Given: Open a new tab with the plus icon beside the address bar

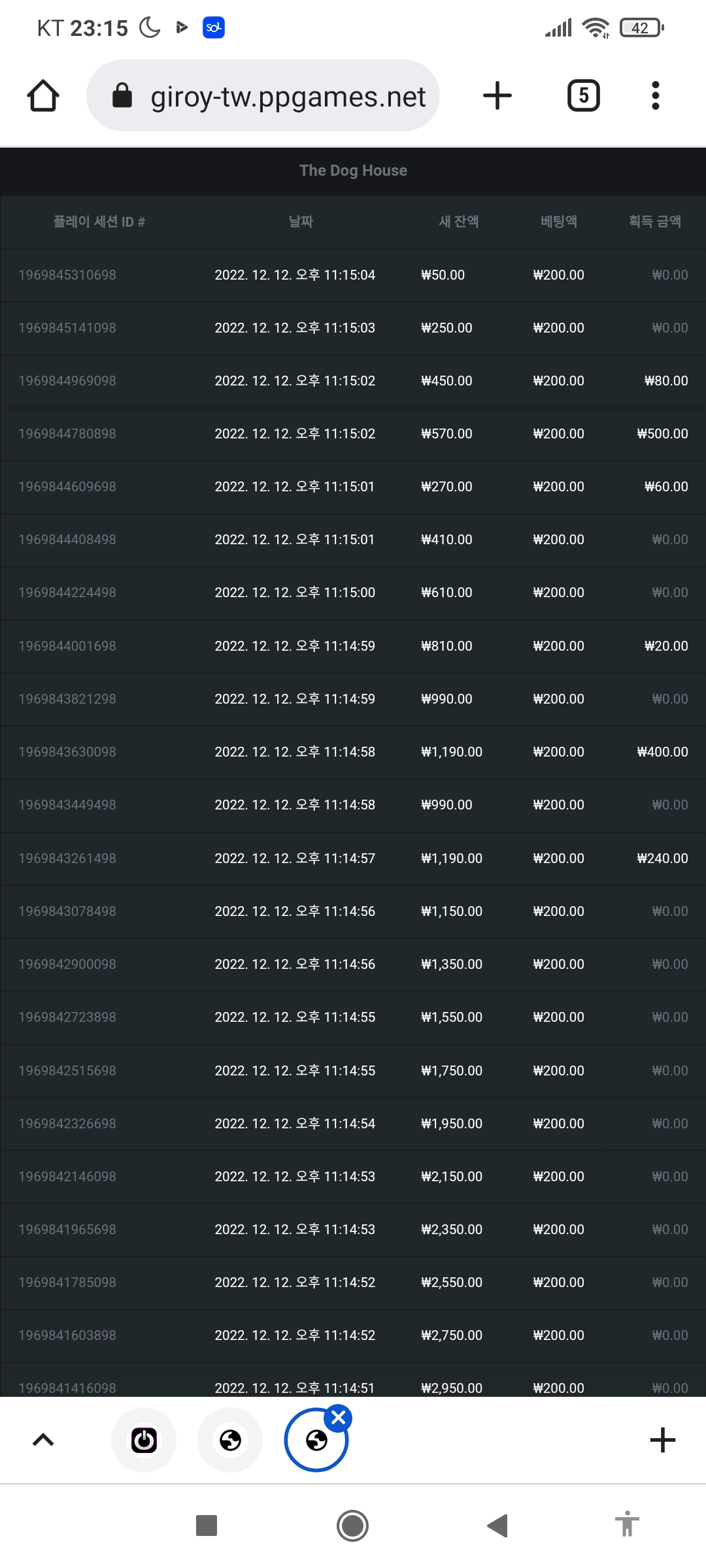Looking at the screenshot, I should pyautogui.click(x=497, y=95).
